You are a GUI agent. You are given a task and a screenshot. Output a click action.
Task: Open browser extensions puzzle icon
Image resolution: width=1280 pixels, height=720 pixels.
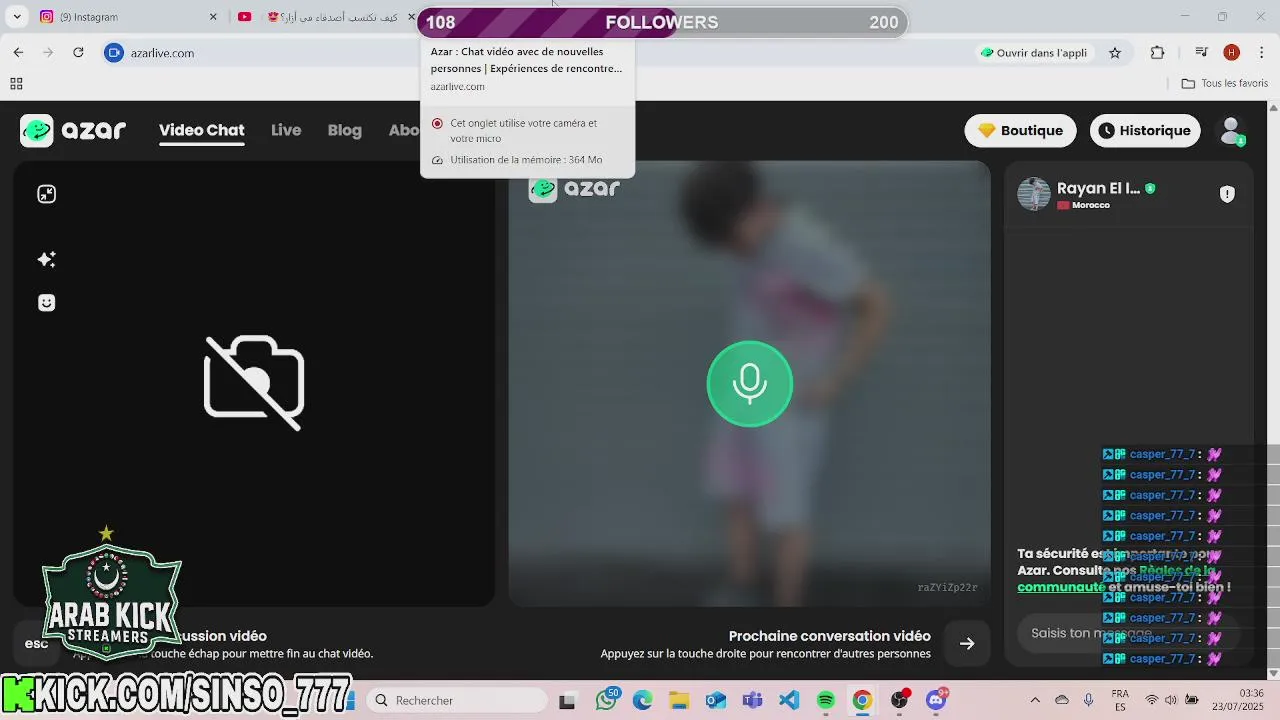click(x=1158, y=53)
